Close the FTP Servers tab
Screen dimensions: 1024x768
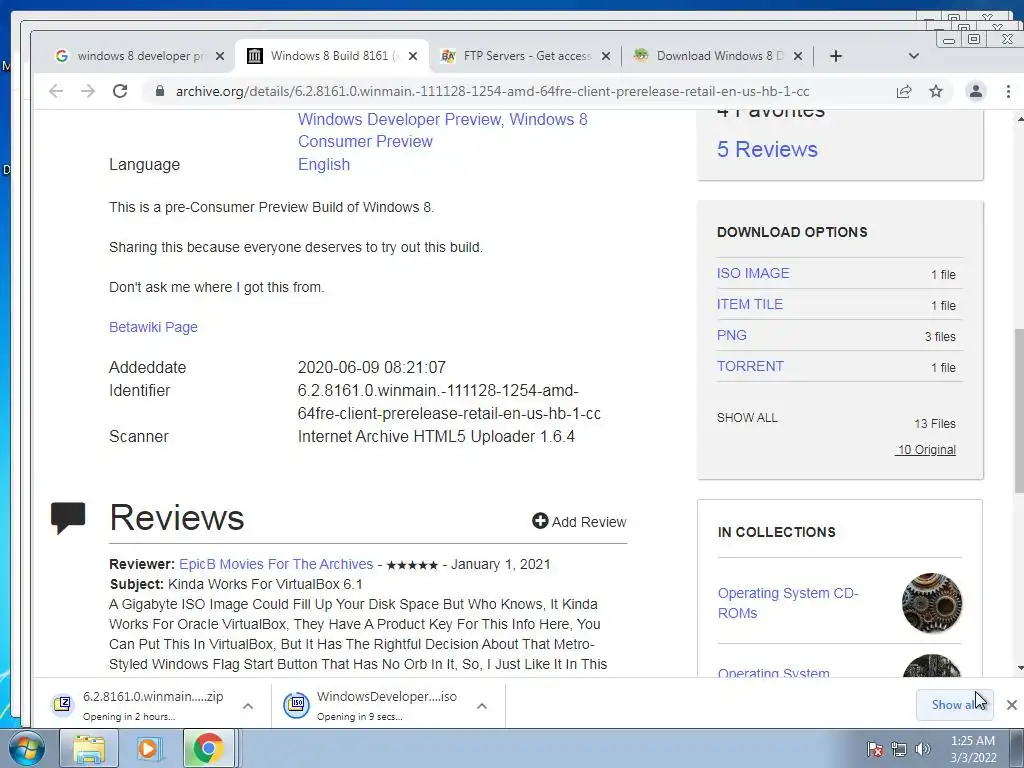pos(606,56)
